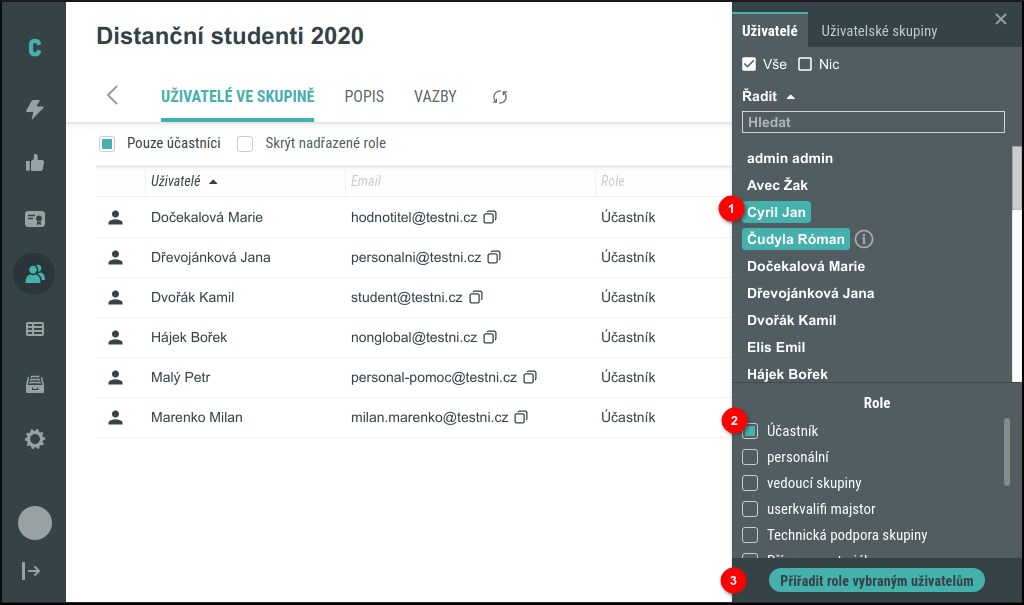Open the POPIS tab
The height and width of the screenshot is (605, 1024).
point(363,96)
